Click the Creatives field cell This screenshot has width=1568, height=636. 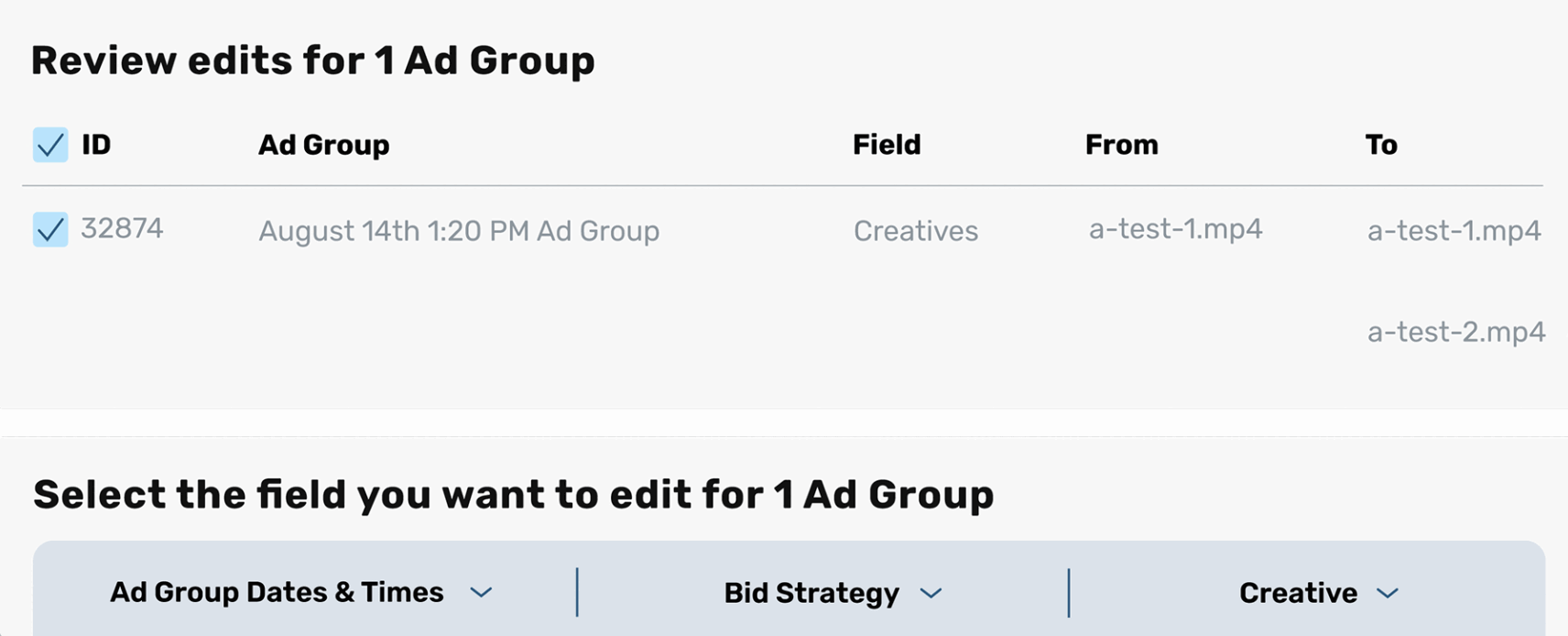916,231
